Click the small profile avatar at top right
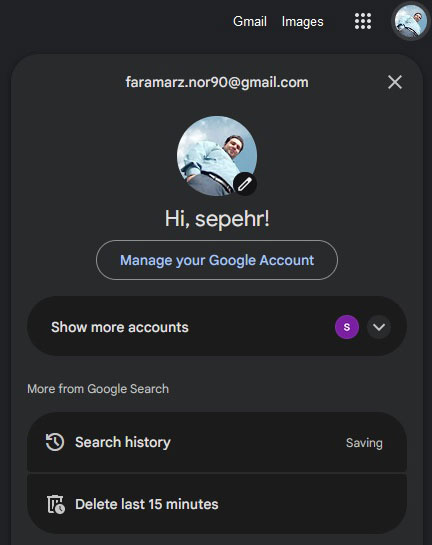This screenshot has width=432, height=545. pyautogui.click(x=411, y=21)
